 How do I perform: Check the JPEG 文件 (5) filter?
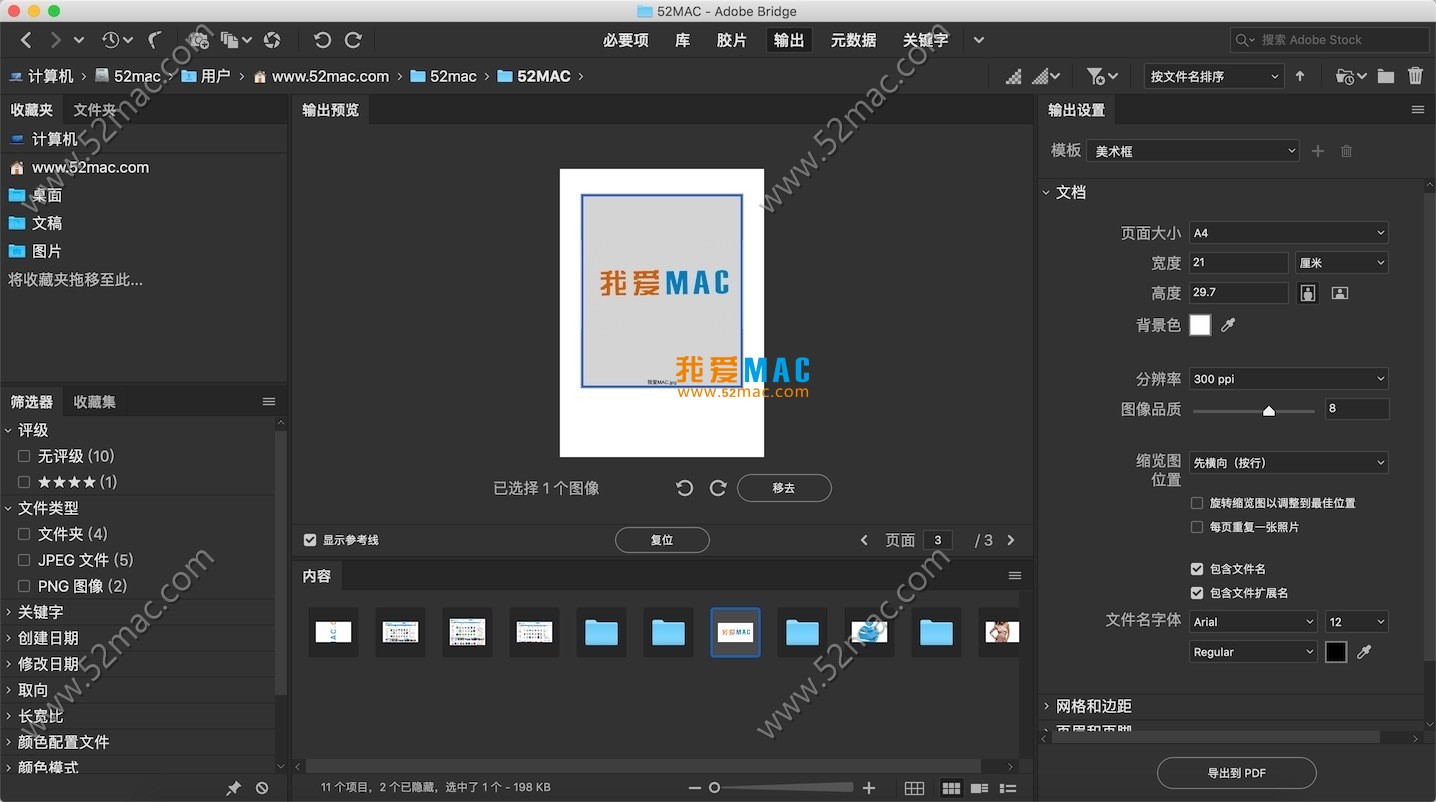24,560
